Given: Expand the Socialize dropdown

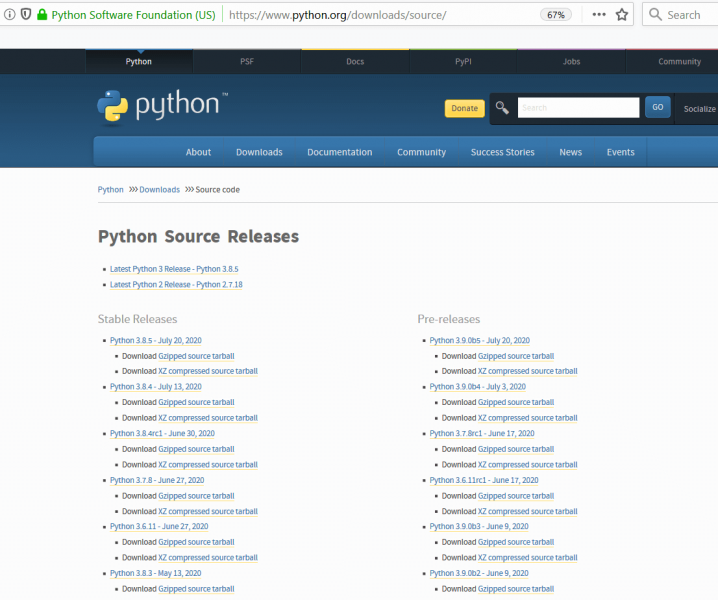Looking at the screenshot, I should [699, 108].
